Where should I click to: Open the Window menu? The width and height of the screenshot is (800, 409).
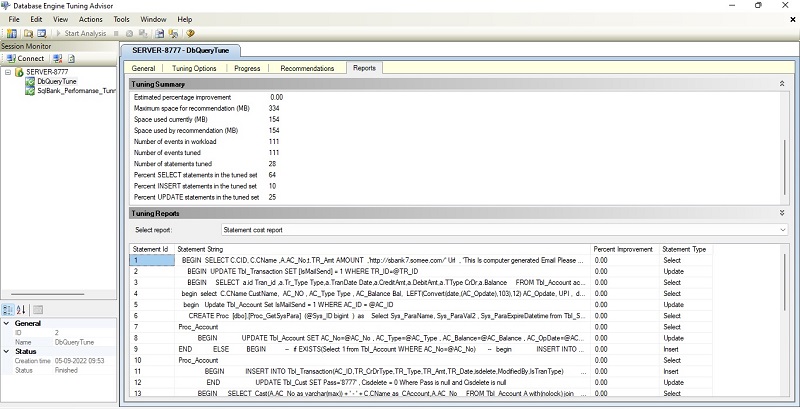[153, 19]
